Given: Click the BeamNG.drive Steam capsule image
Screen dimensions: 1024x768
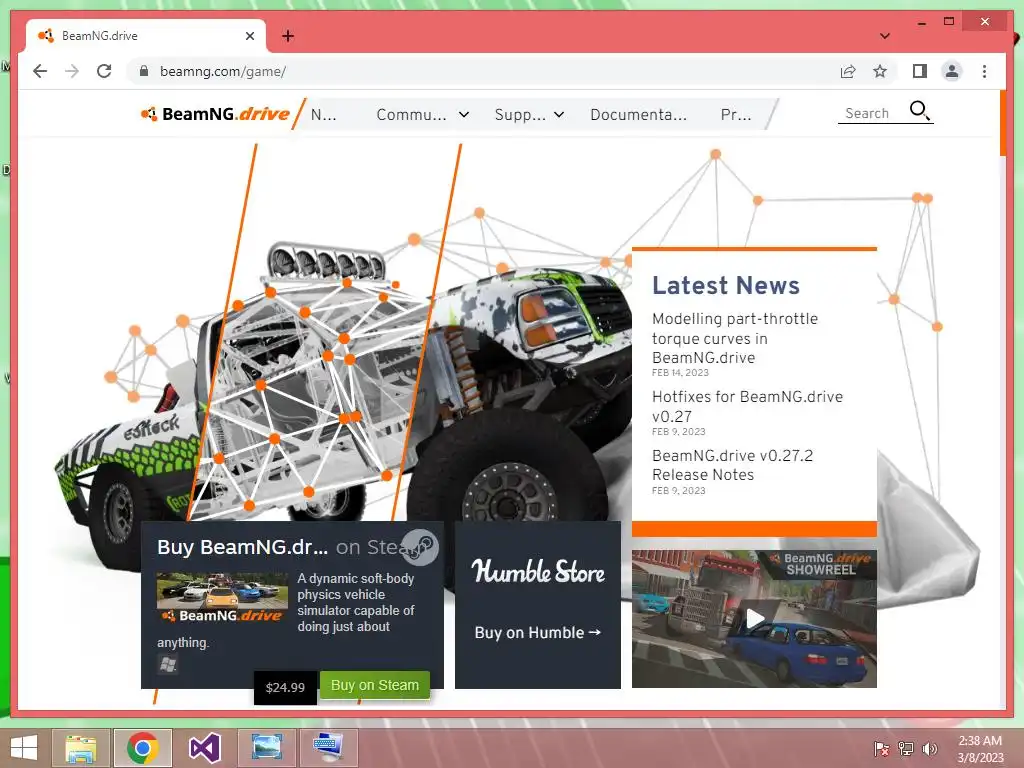Looking at the screenshot, I should [x=222, y=598].
